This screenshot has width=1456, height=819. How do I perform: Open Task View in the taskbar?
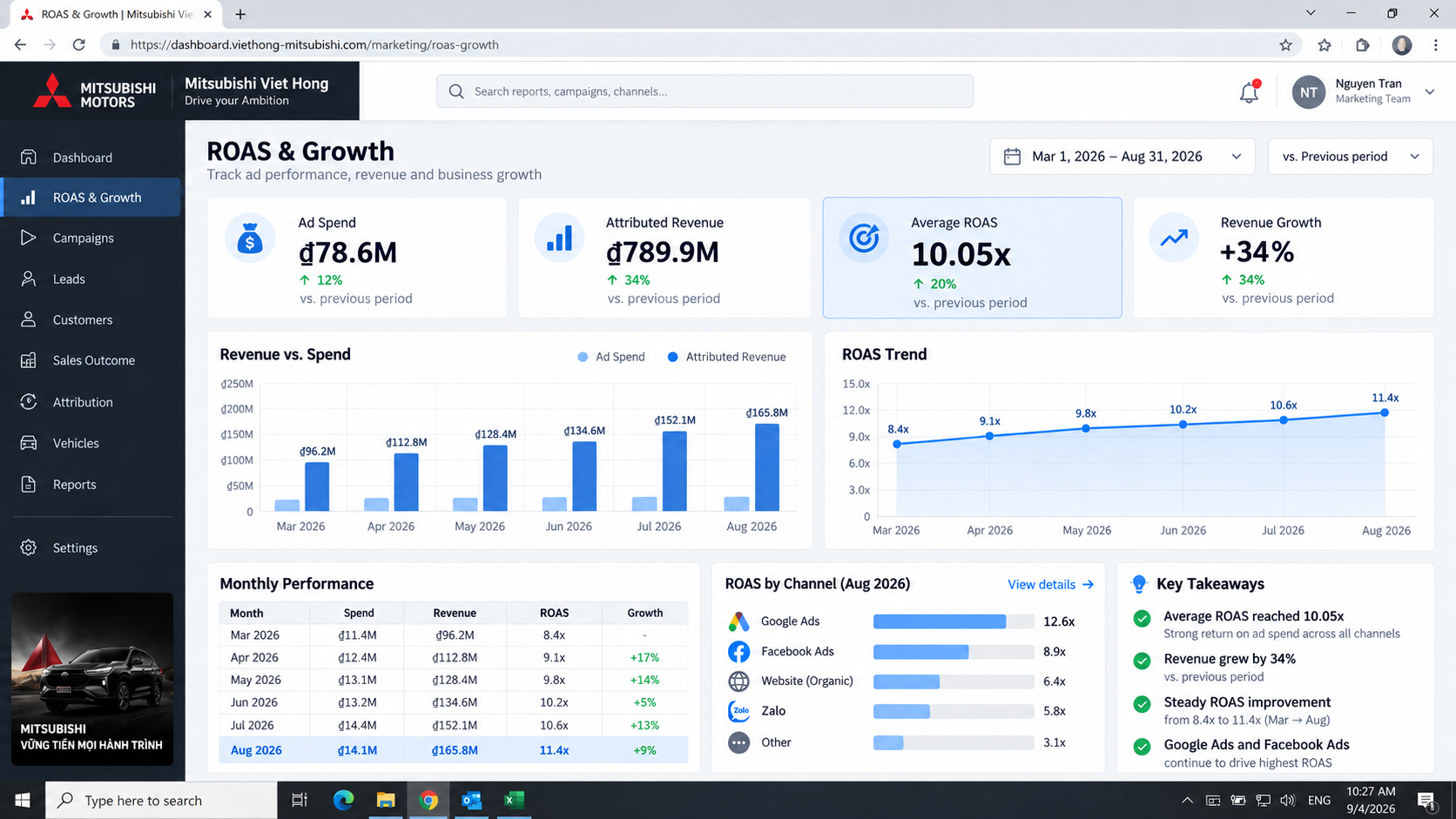tap(300, 800)
